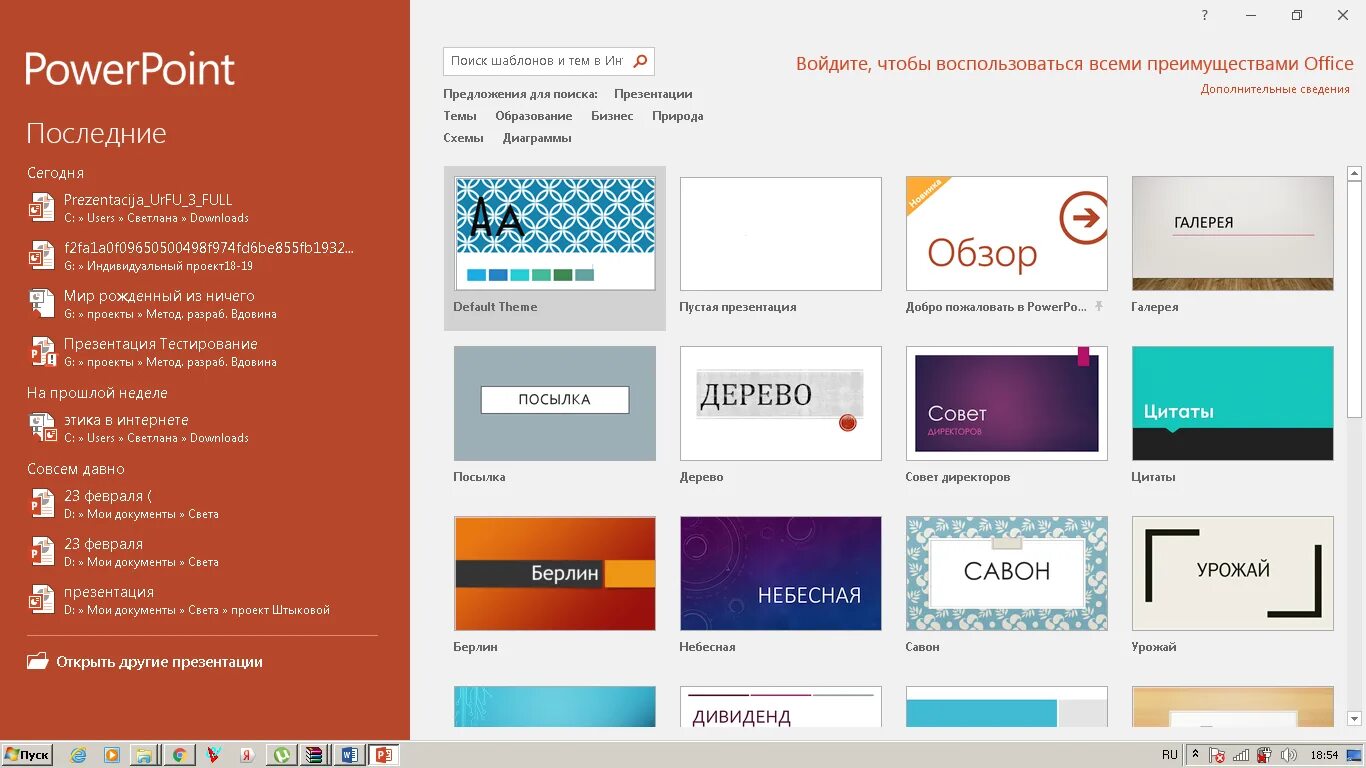This screenshot has width=1366, height=768.
Task: Open the Windows Пуск start button
Action: (x=27, y=755)
